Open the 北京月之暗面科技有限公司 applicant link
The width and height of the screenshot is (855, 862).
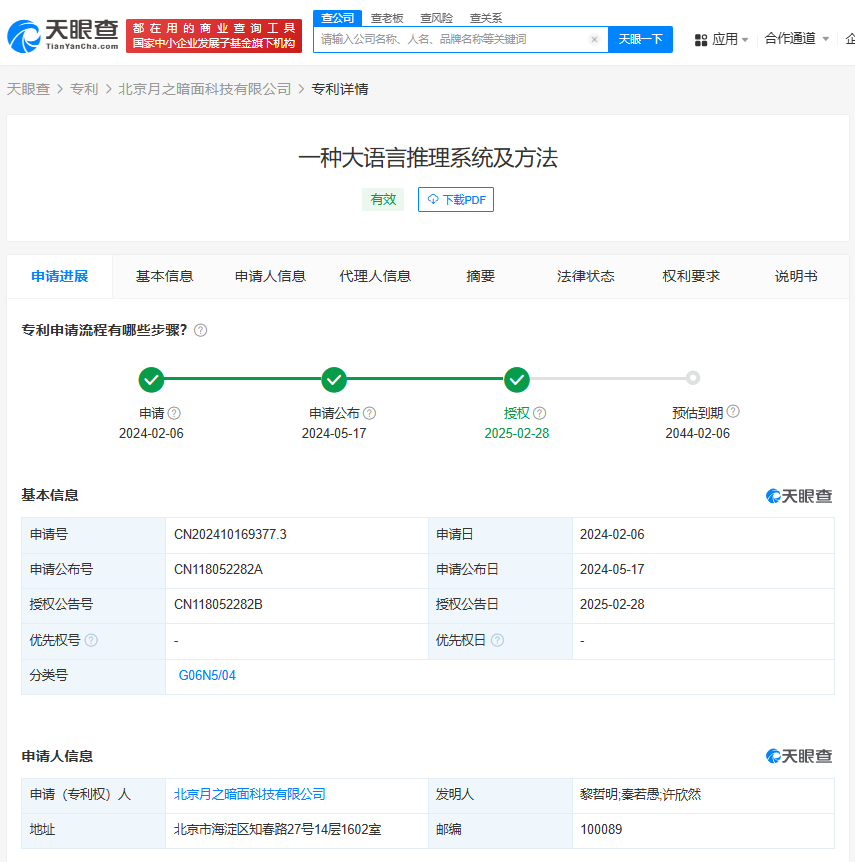(250, 794)
